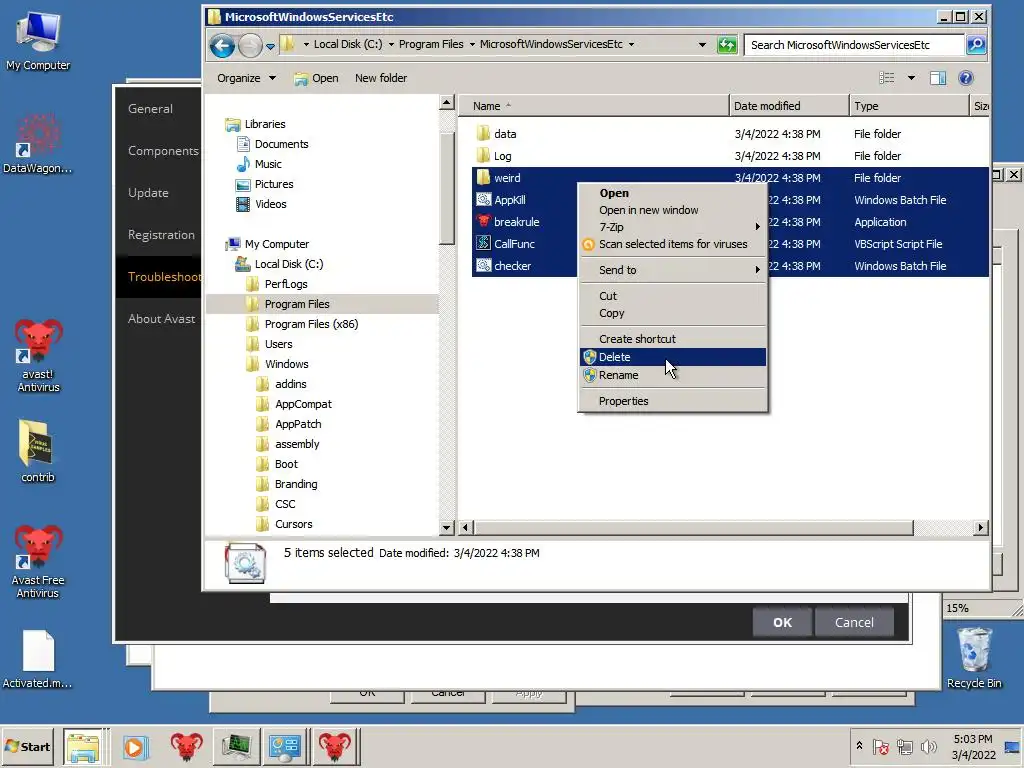The width and height of the screenshot is (1024, 768).
Task: Open the Registration tab in Avast settings
Action: pyautogui.click(x=161, y=235)
